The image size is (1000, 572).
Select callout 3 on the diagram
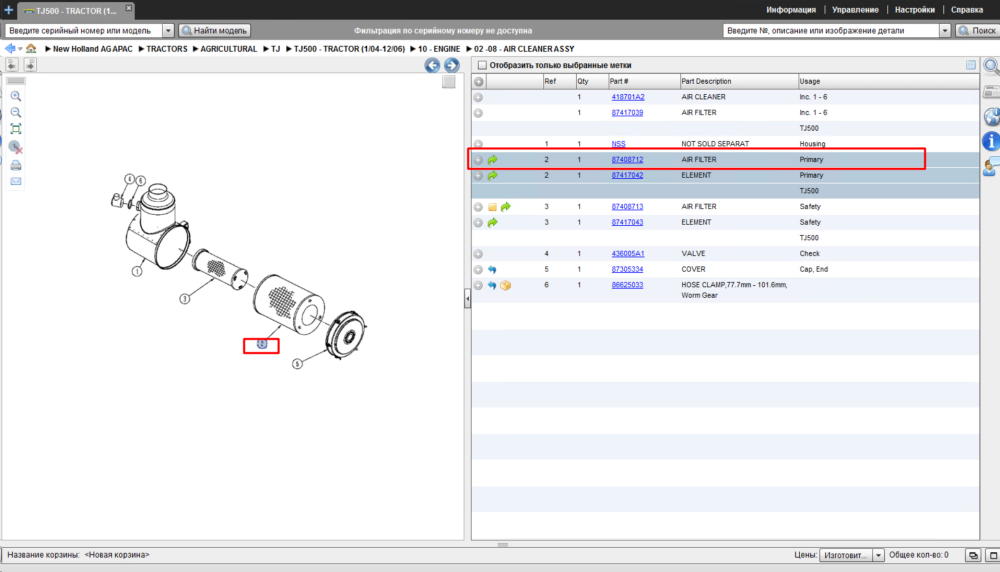[x=184, y=298]
